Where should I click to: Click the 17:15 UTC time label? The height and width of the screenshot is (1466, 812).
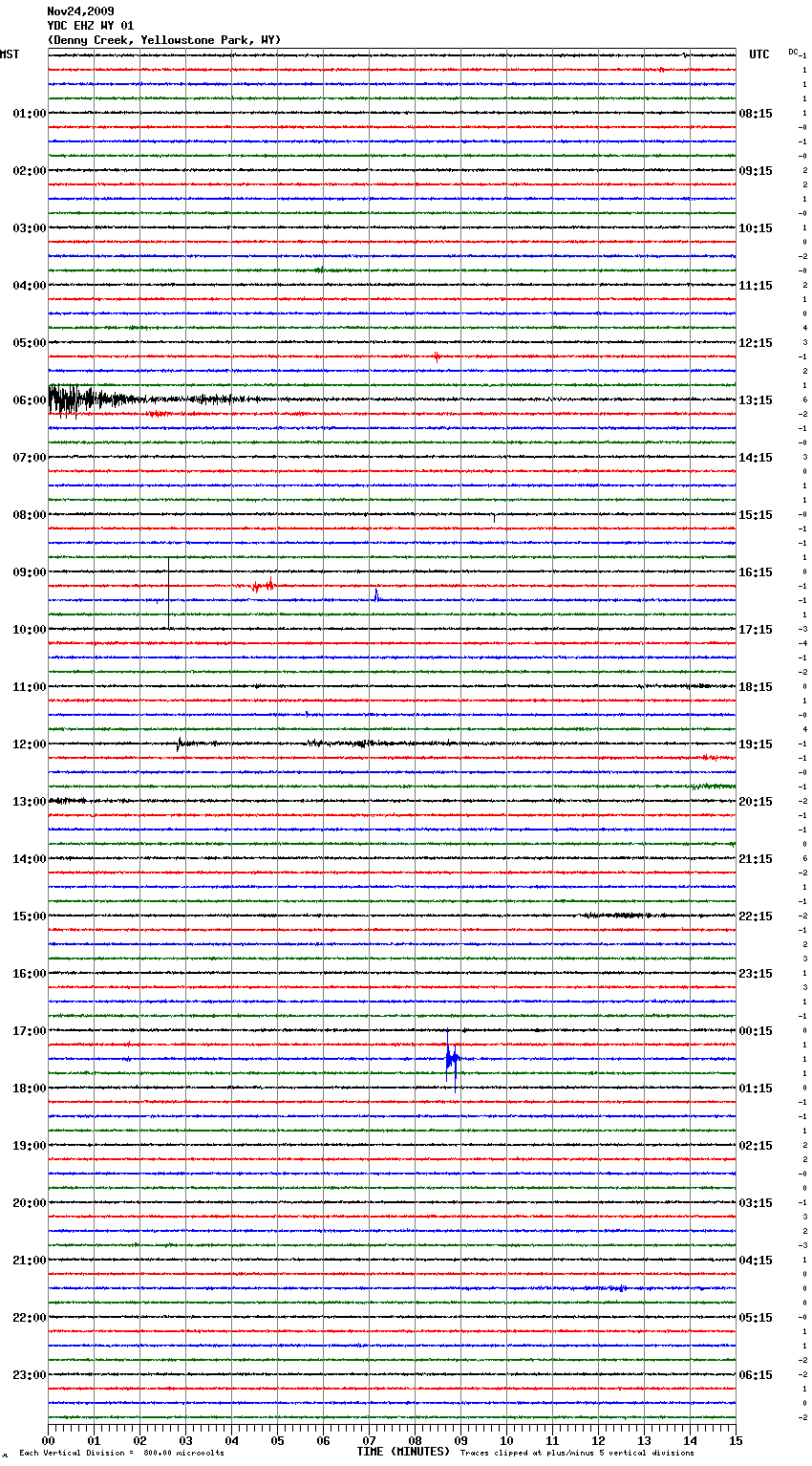[756, 630]
